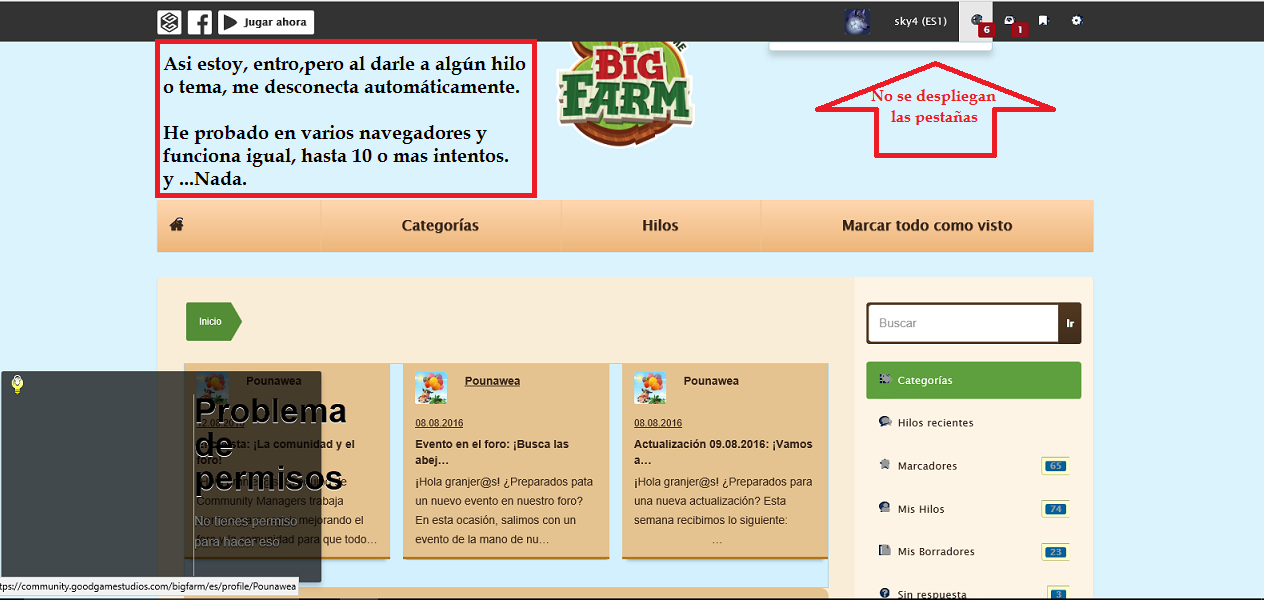The image size is (1264, 600).
Task: Click the Marcadores star icon
Action: [x=884, y=464]
